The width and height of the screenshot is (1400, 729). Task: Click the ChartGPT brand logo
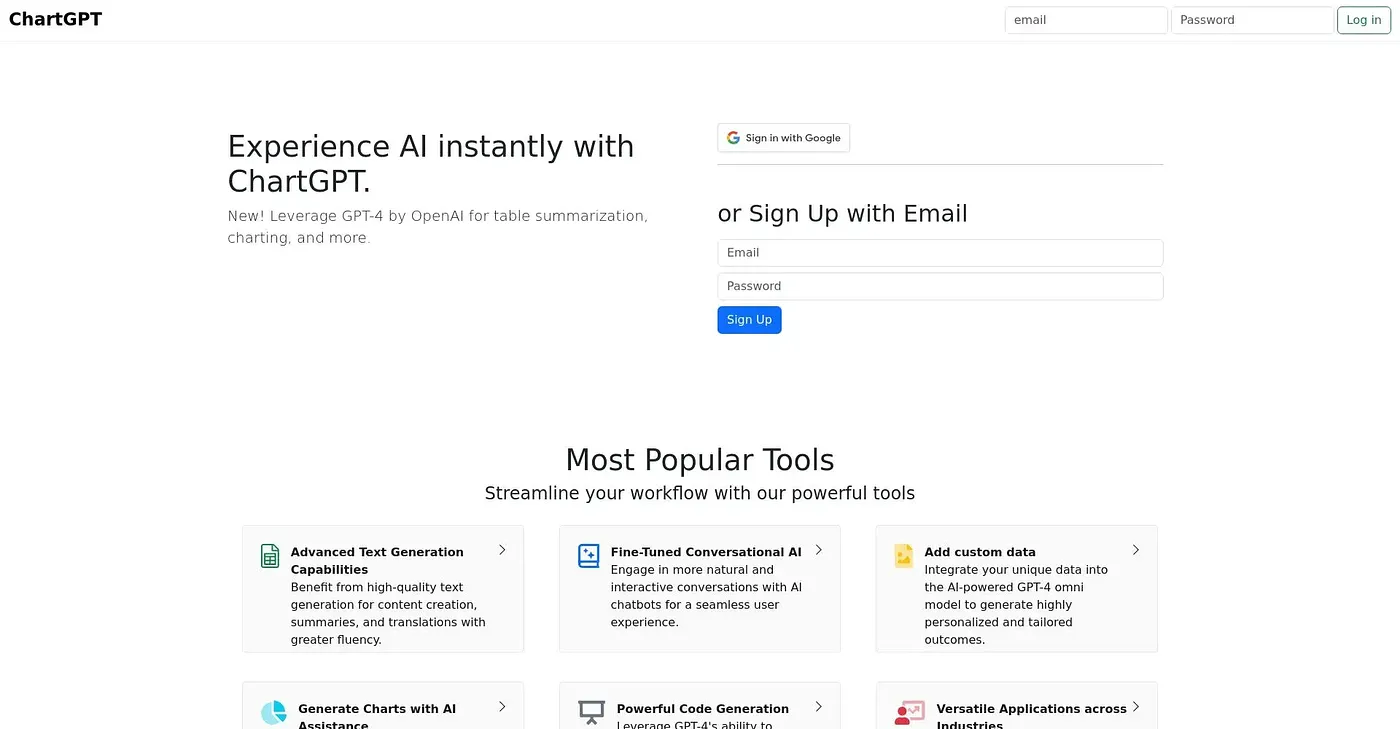tap(55, 19)
